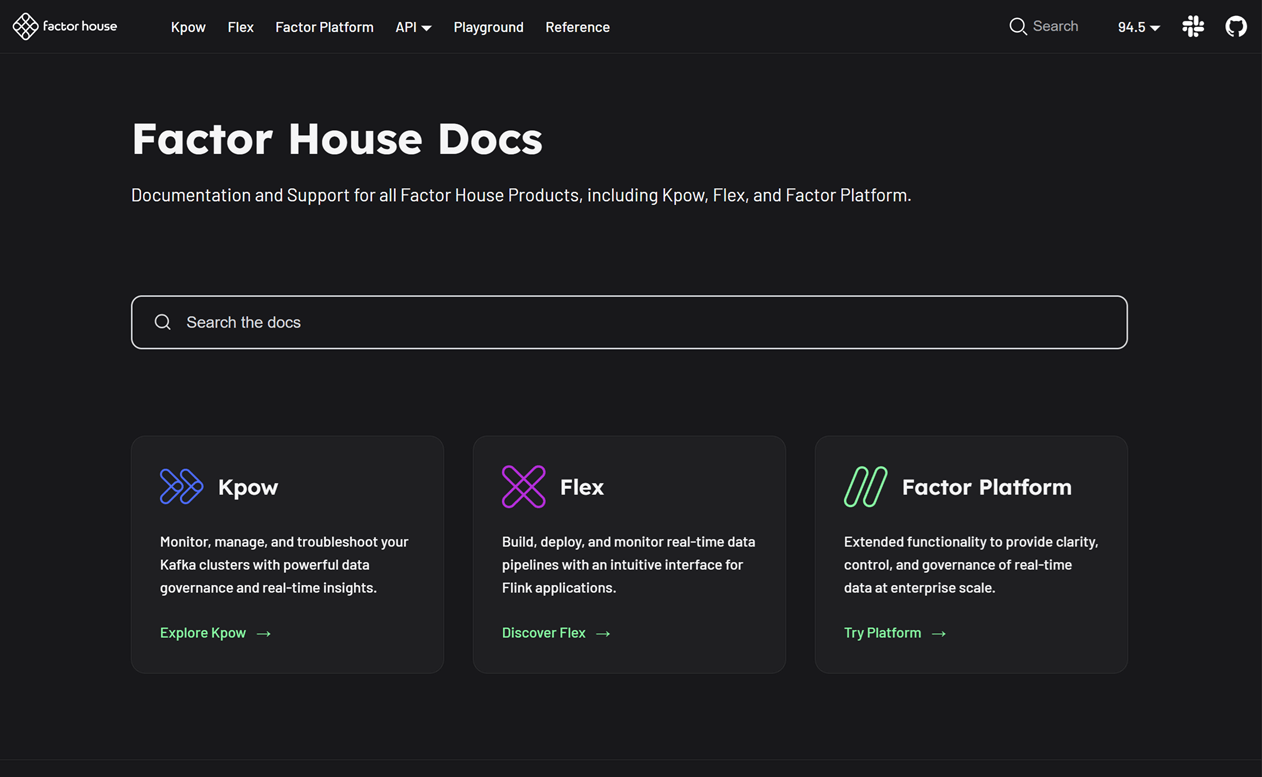
Task: Click the magnifier inside the docs search box
Action: tap(162, 322)
